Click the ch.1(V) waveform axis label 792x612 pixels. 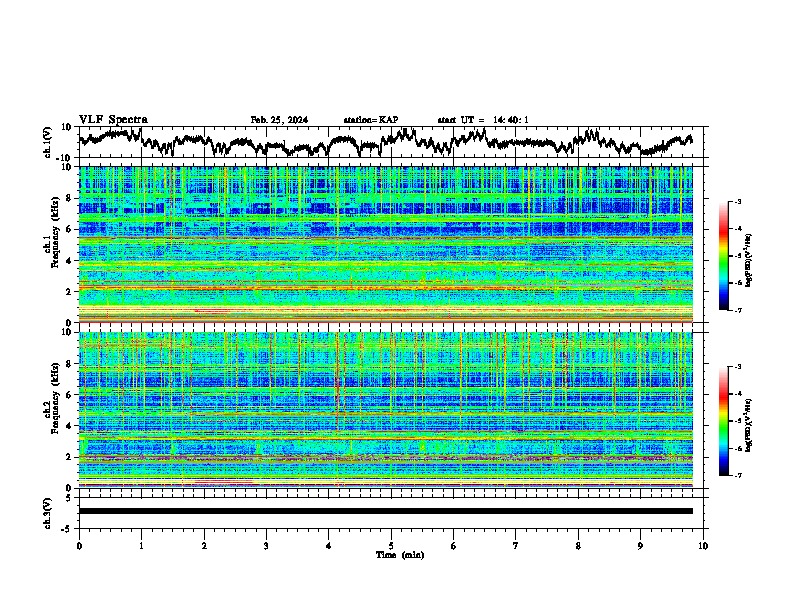tap(48, 142)
